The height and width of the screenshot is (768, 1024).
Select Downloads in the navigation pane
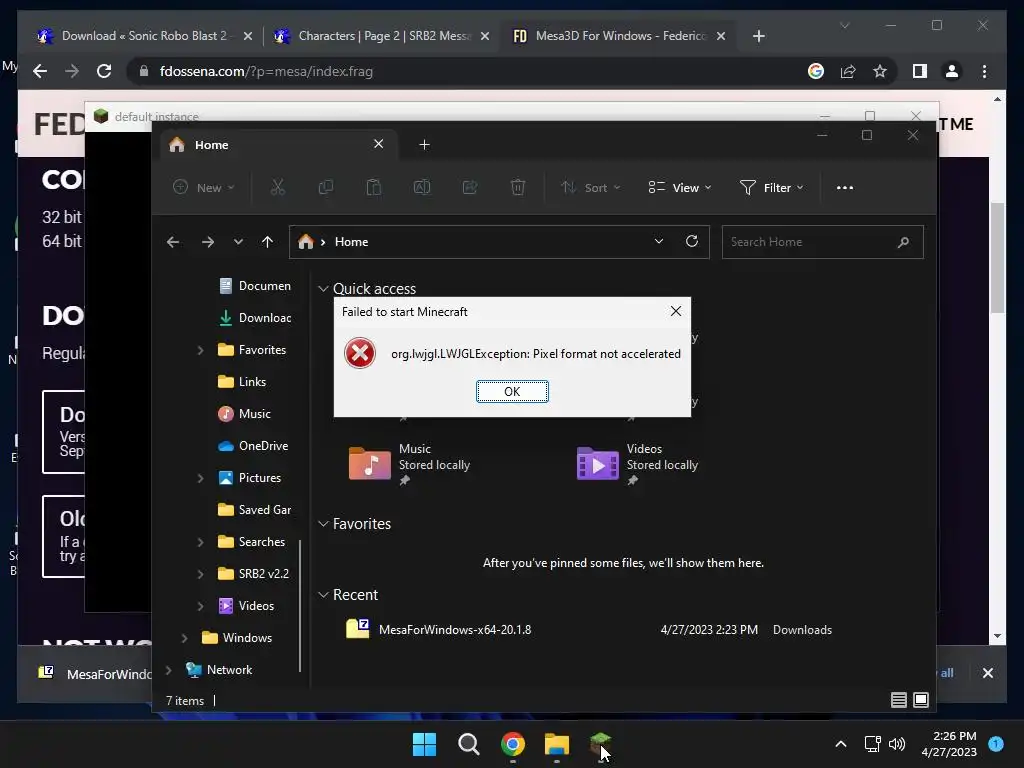point(256,317)
